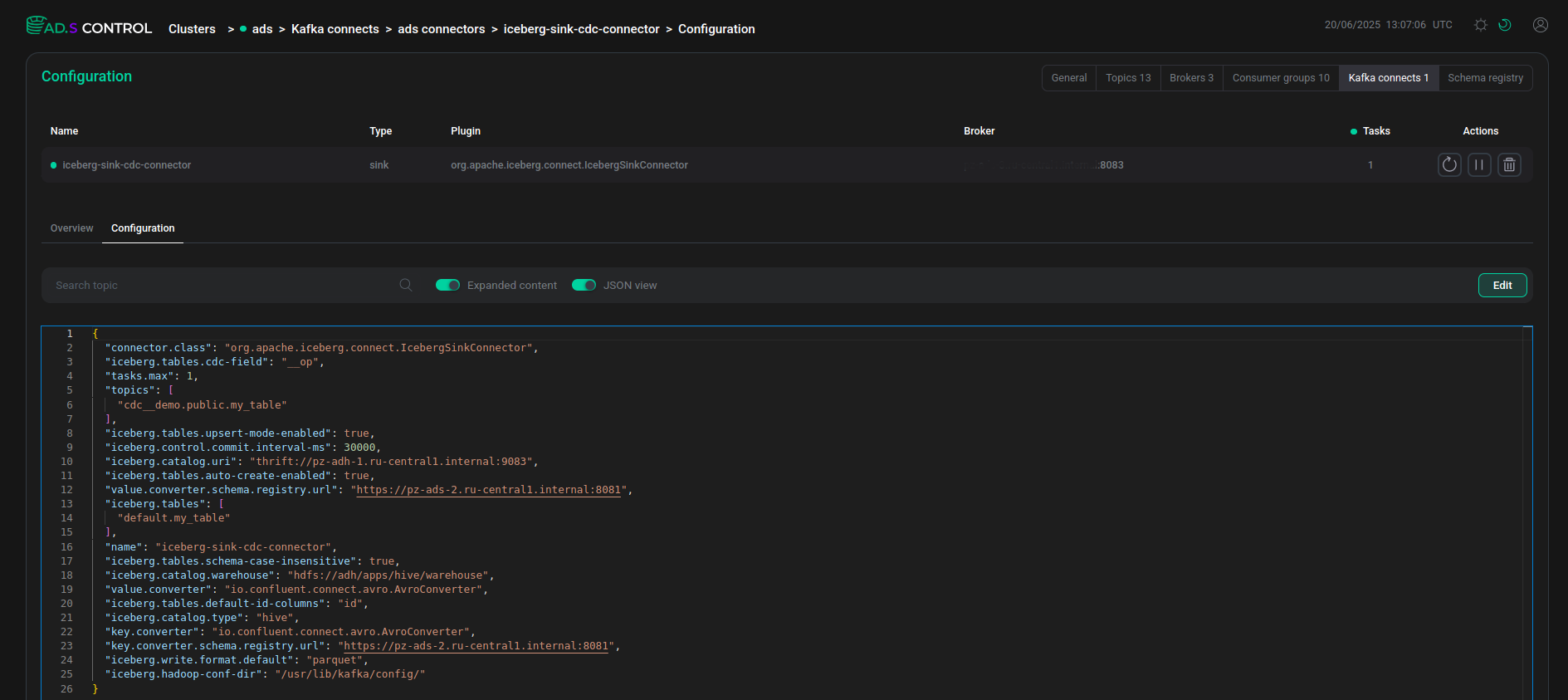Screen dimensions: 1568x700
Task: Pause the iceberg-sink-cdc-connector
Action: (x=1479, y=164)
